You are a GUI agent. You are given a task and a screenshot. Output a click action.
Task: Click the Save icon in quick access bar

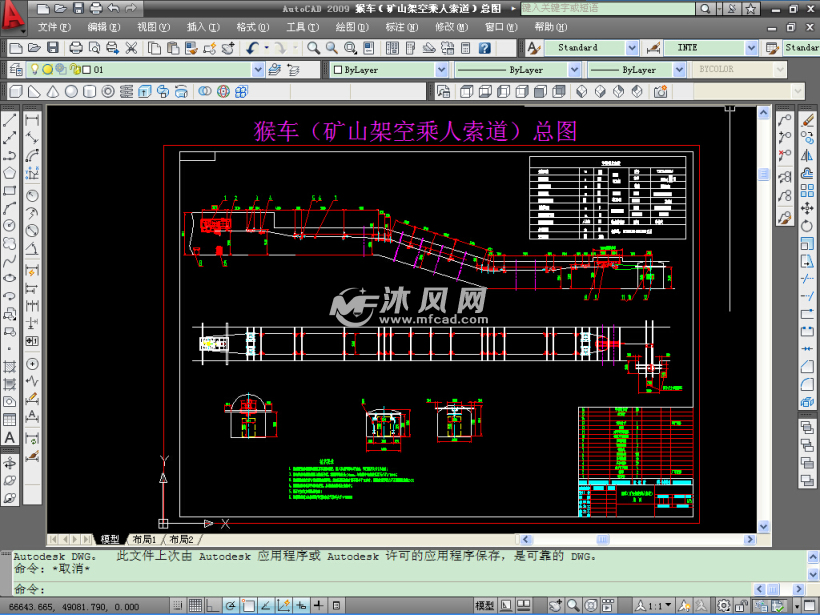coord(79,8)
